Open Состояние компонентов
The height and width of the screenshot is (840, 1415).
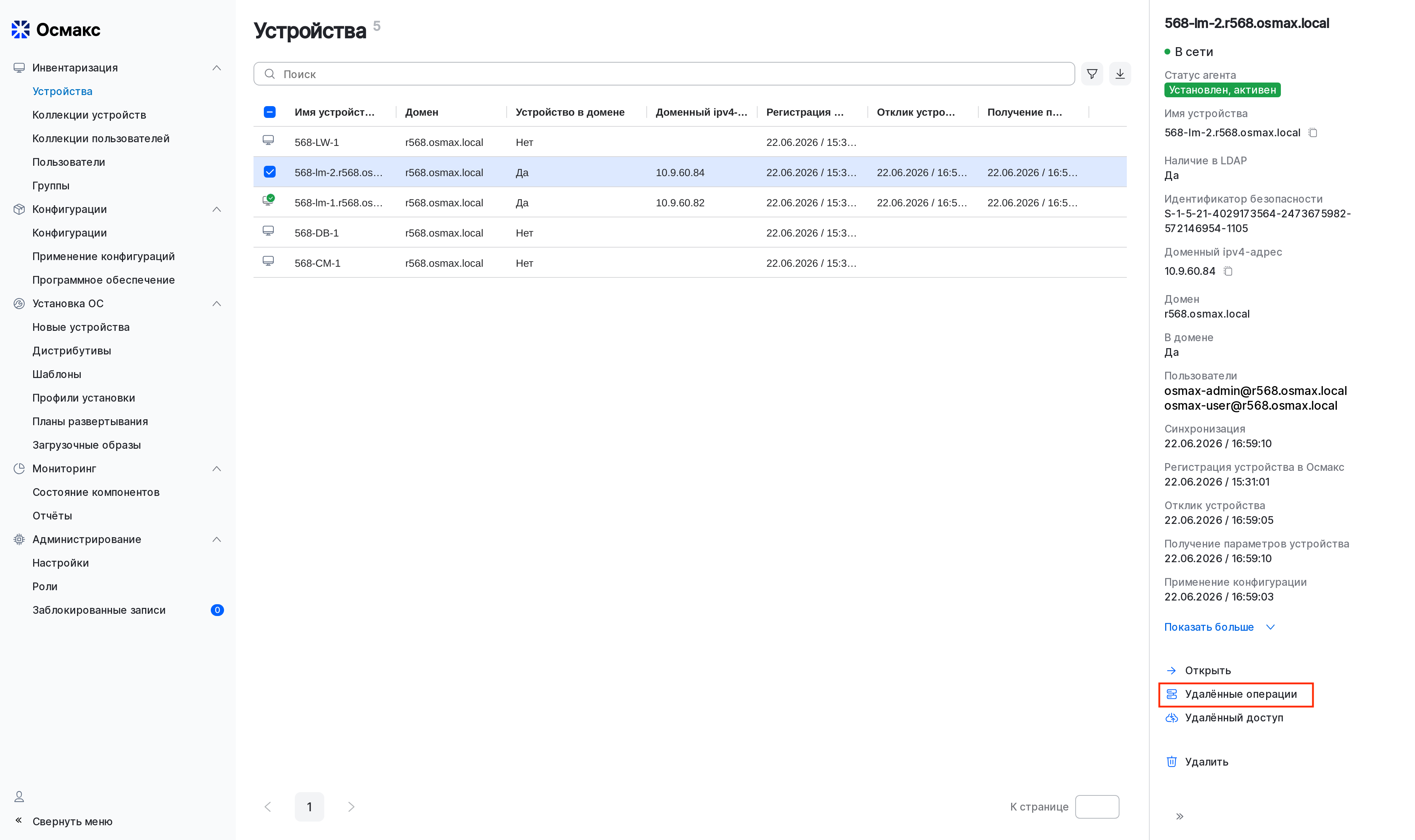click(96, 493)
